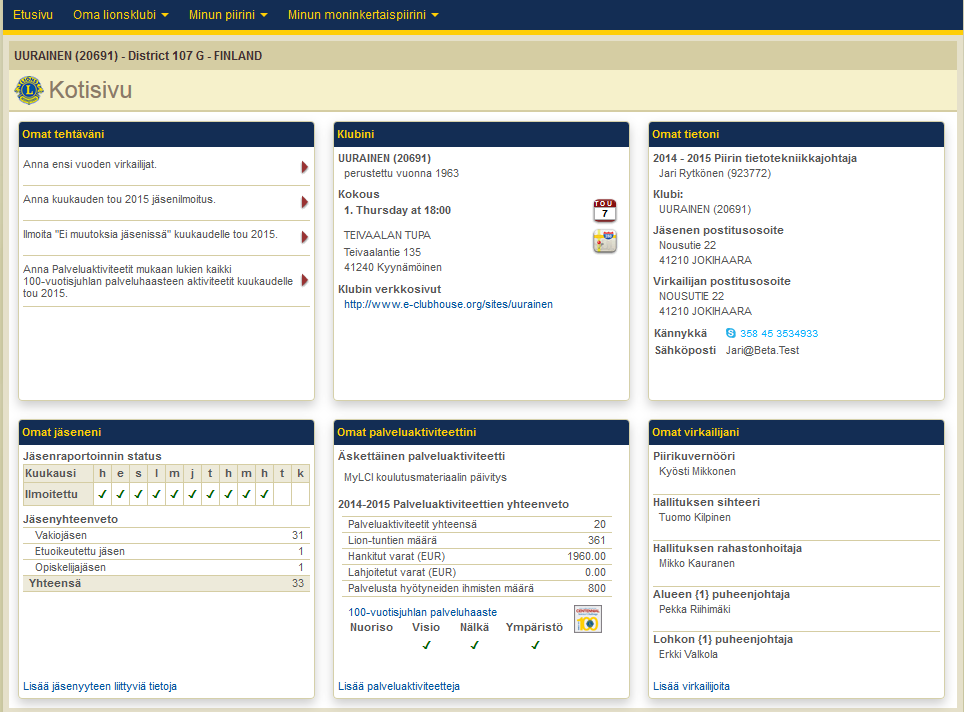The image size is (964, 712).
Task: Click the email address Jari@Beta.Test
Action: (762, 350)
